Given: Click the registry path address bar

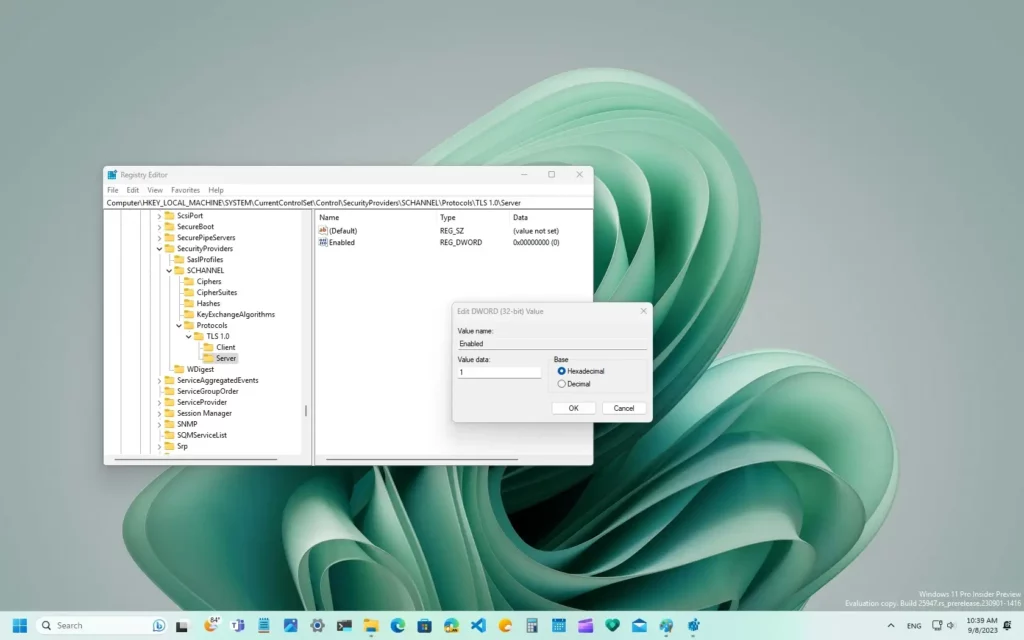Looking at the screenshot, I should click(348, 203).
